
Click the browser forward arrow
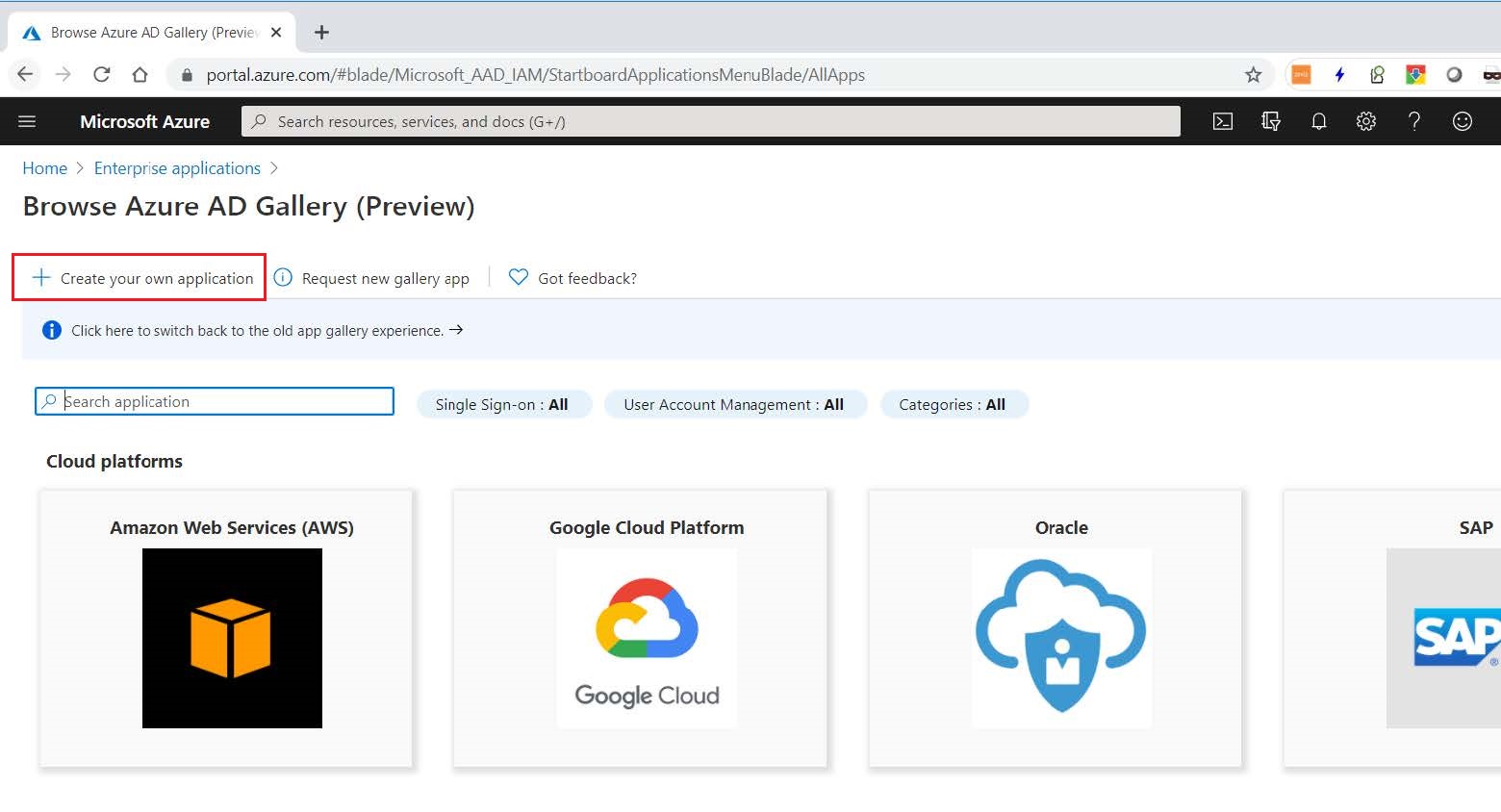point(64,74)
